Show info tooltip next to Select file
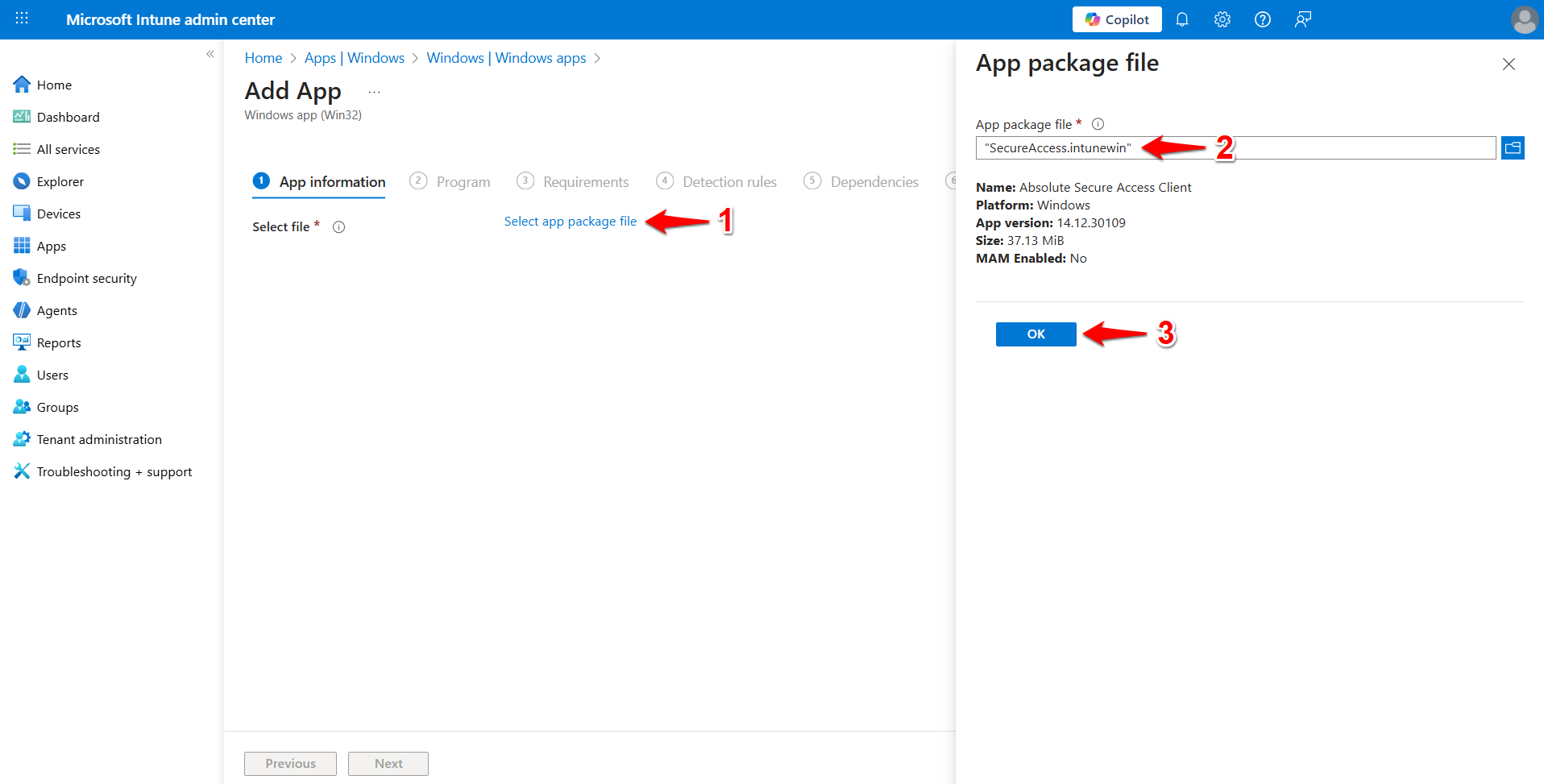1544x784 pixels. click(338, 227)
